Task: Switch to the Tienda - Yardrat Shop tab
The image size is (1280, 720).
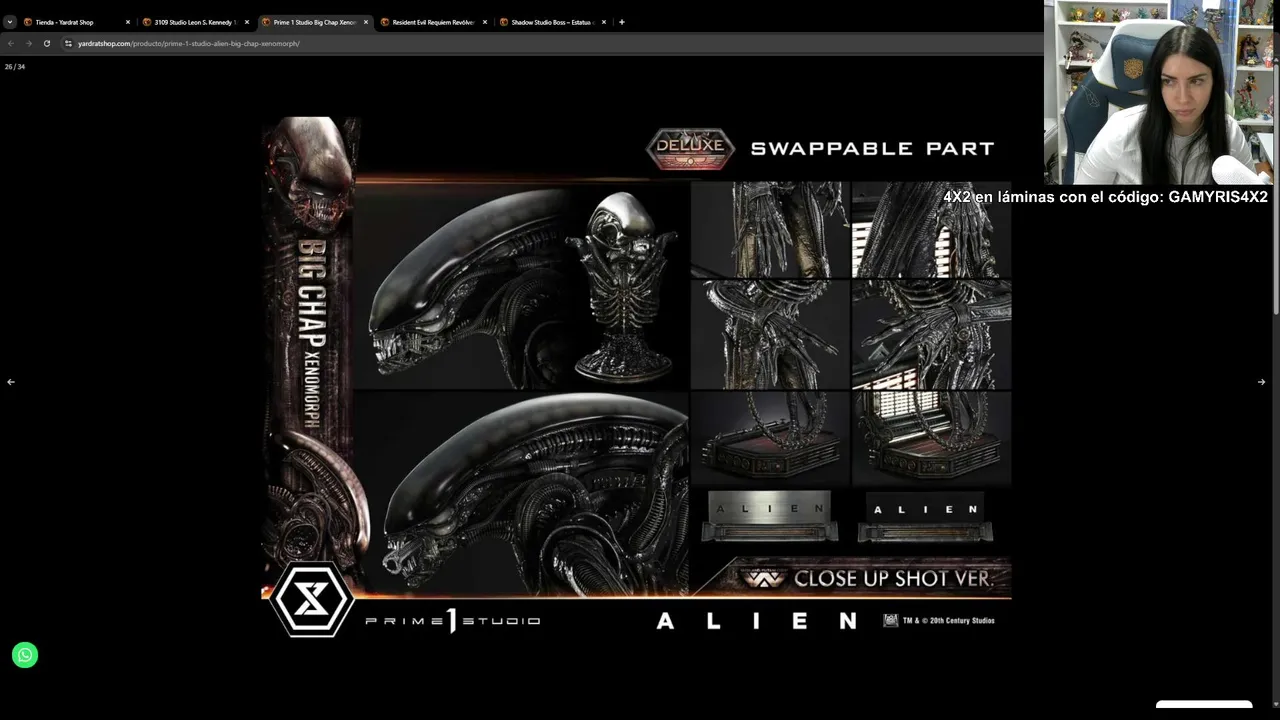Action: (x=76, y=22)
